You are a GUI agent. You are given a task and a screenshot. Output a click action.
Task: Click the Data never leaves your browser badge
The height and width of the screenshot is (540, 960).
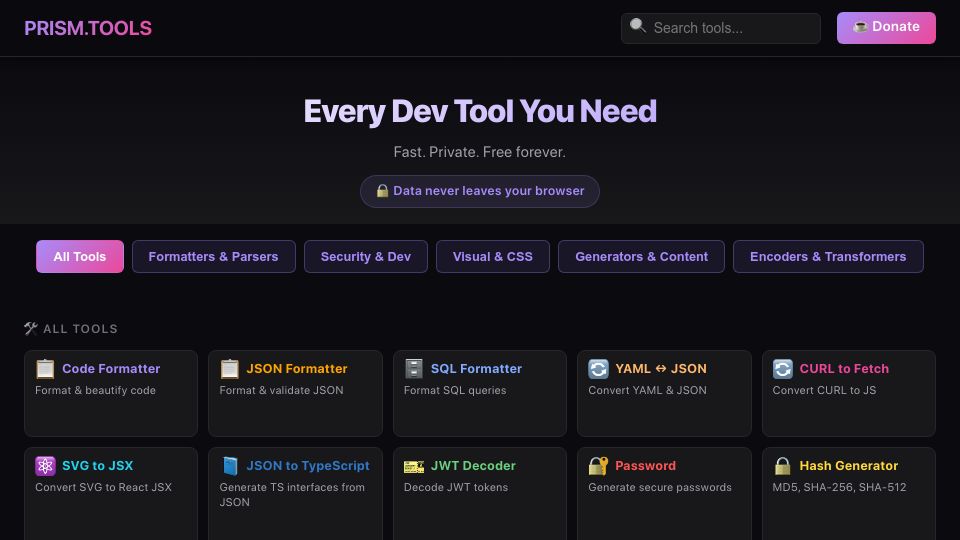[x=479, y=191]
